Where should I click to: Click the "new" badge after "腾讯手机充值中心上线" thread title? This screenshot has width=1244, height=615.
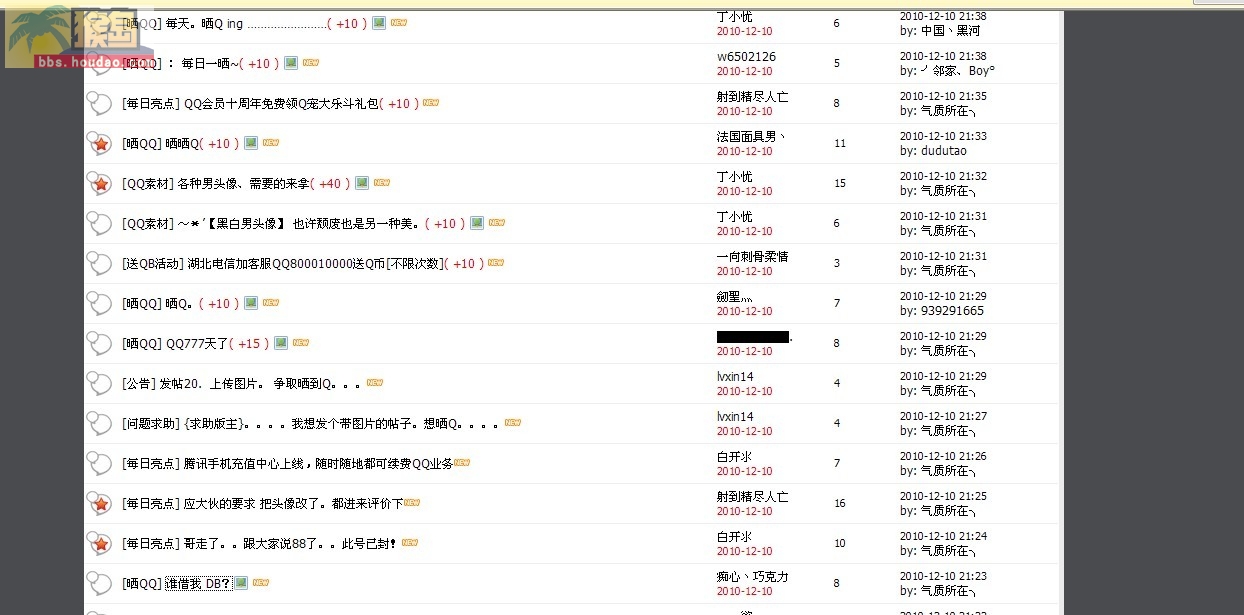(462, 463)
